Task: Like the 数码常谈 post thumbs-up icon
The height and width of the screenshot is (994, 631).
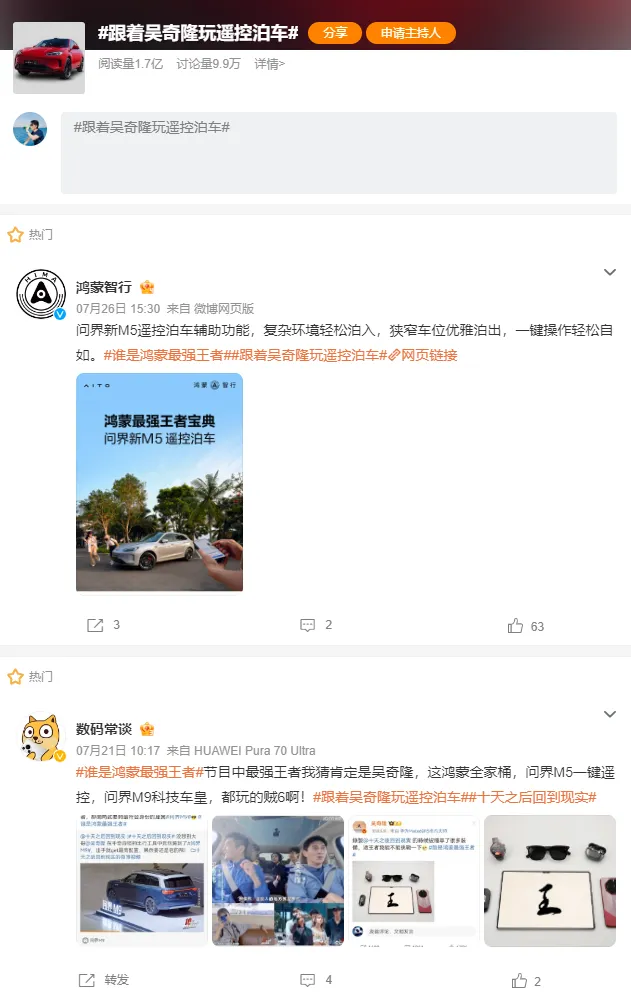Action: 519,981
